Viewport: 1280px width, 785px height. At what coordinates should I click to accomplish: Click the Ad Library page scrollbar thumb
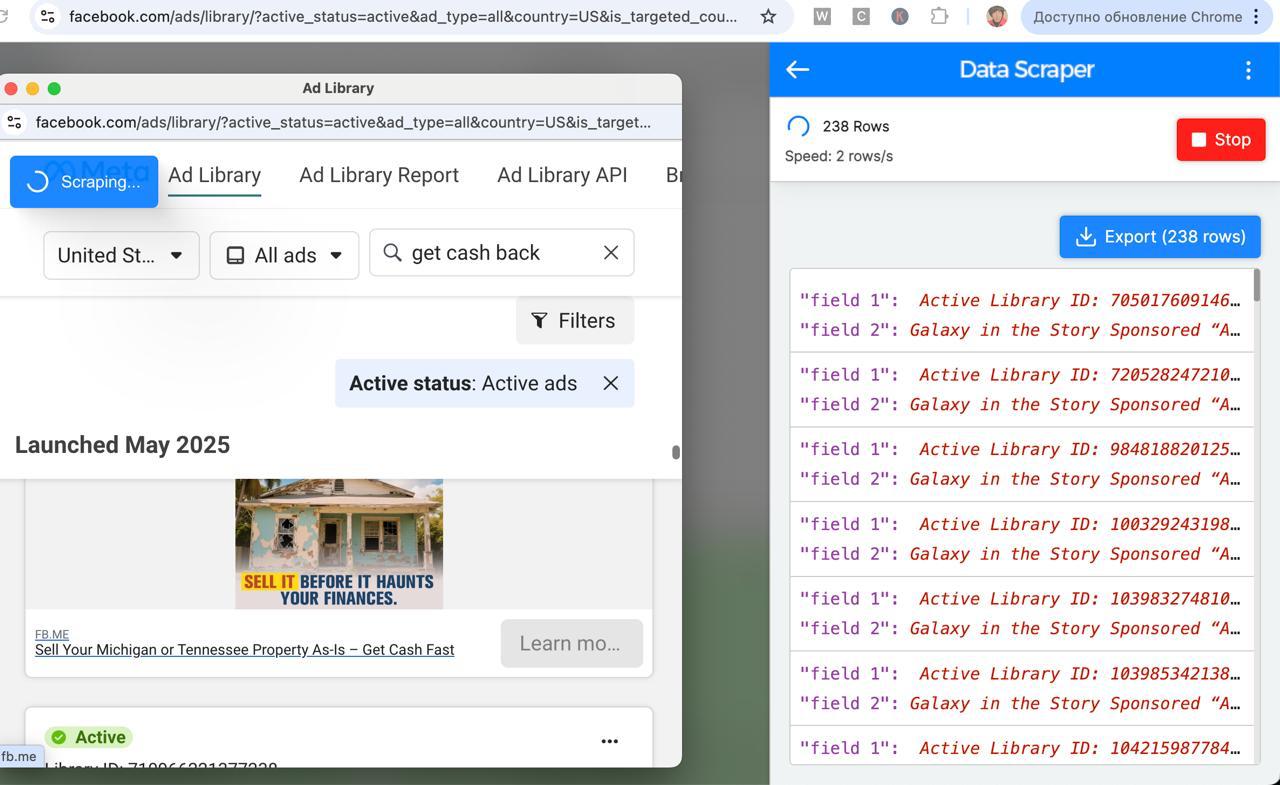[x=676, y=452]
